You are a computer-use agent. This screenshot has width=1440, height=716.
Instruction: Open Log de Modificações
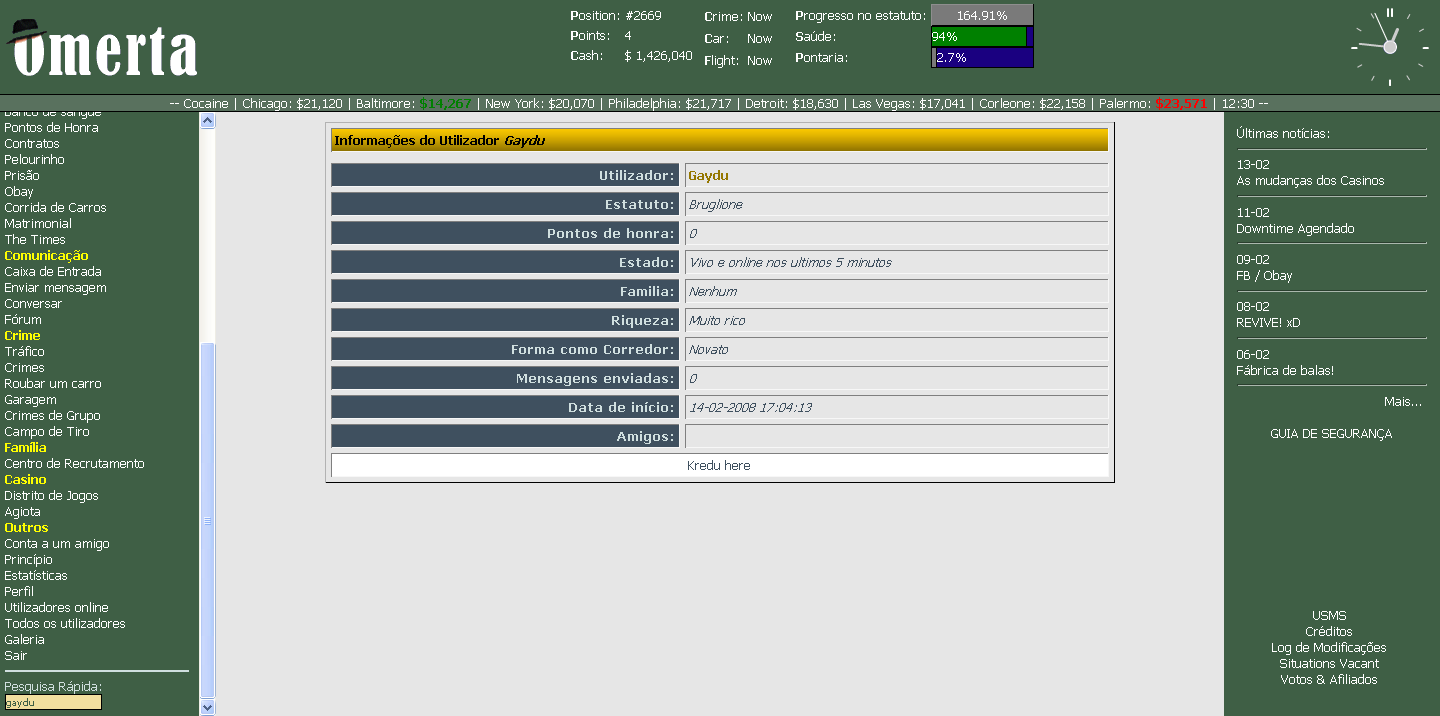pos(1328,648)
